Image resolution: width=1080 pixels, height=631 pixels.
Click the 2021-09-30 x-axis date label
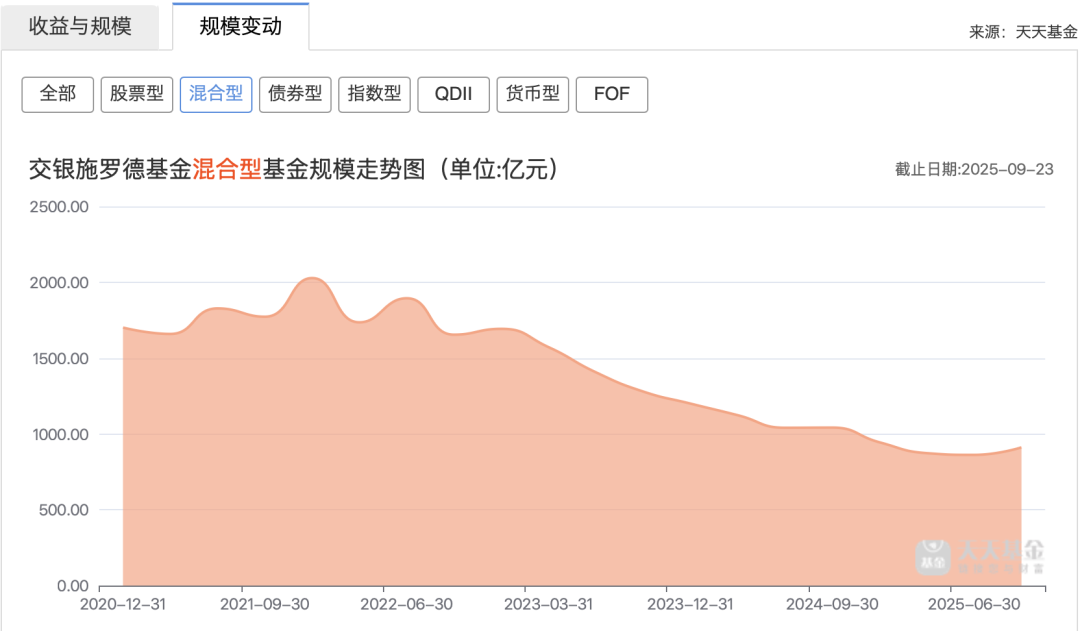point(264,605)
